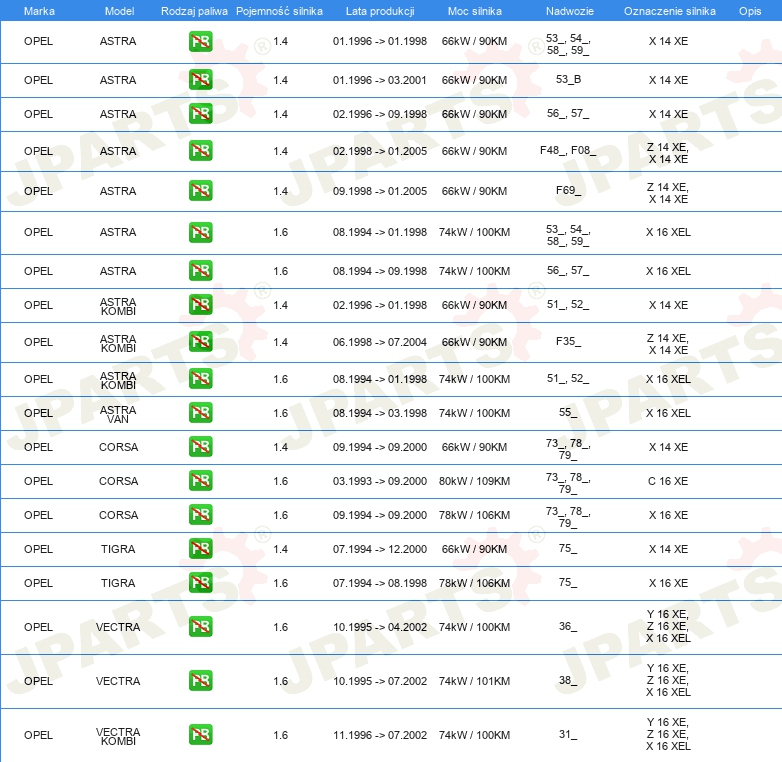The width and height of the screenshot is (782, 762).
Task: Click the 11.1996 -> 07.2002 date cell
Action: [380, 735]
